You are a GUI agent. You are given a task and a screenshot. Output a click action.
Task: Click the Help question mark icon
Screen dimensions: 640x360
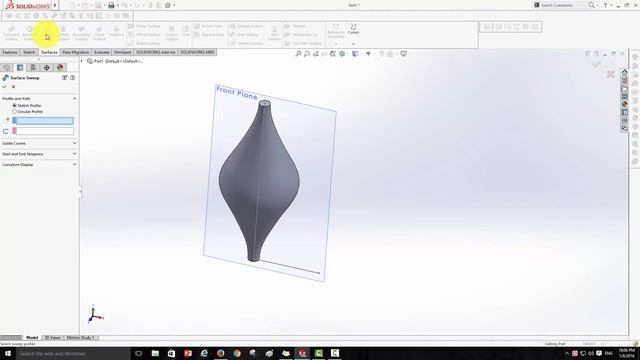coord(605,5)
